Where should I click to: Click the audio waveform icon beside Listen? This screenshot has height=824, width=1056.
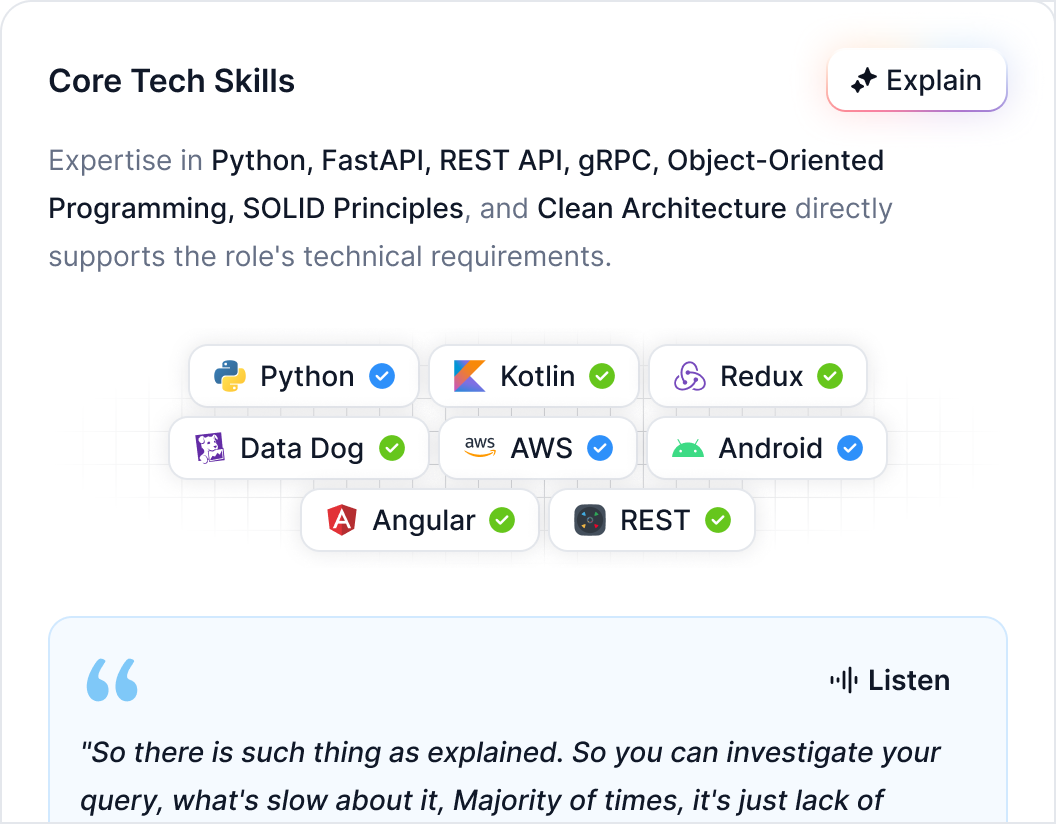844,680
